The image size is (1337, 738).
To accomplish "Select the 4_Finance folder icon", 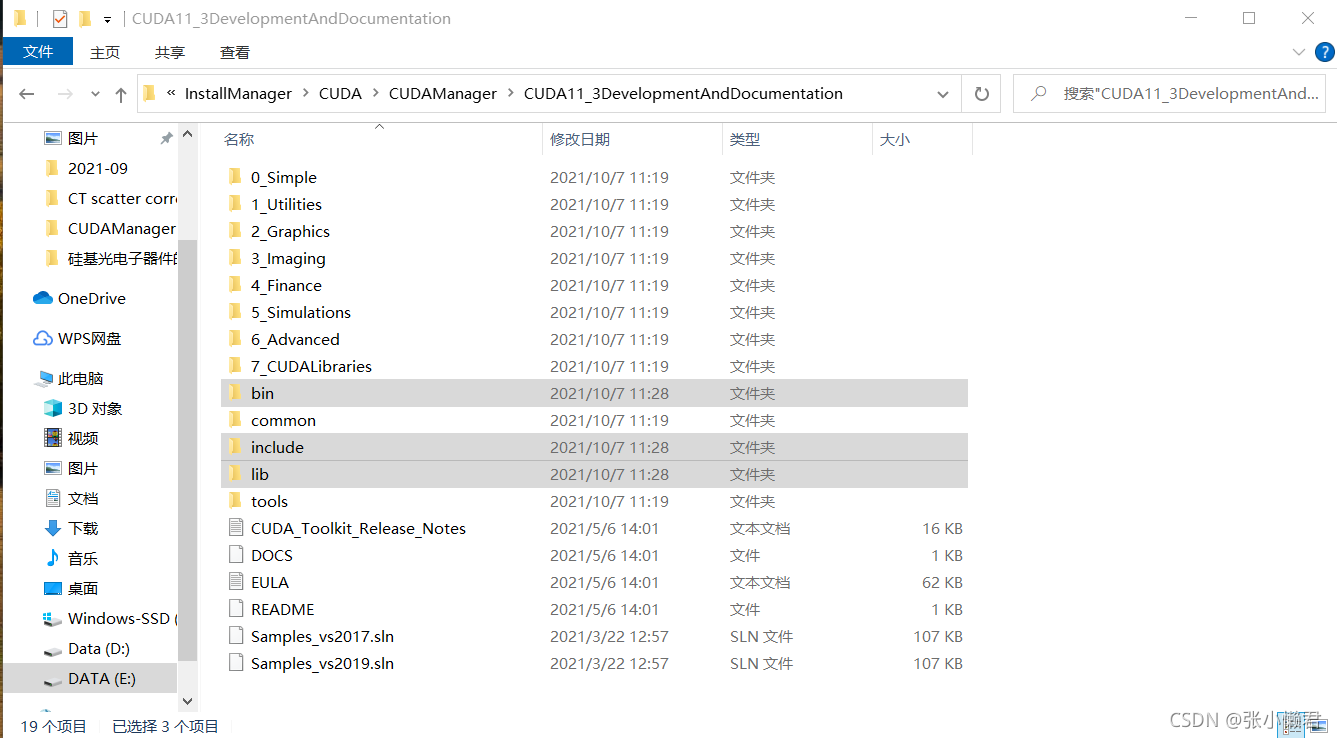I will pos(235,285).
